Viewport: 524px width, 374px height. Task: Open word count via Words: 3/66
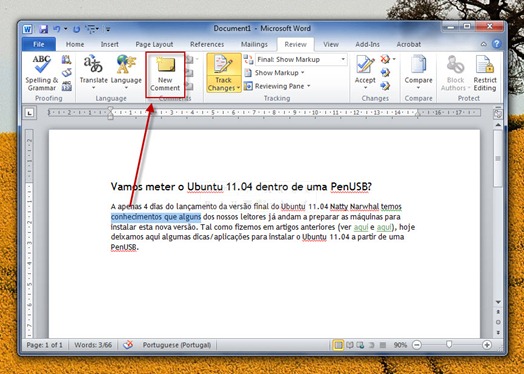point(93,345)
